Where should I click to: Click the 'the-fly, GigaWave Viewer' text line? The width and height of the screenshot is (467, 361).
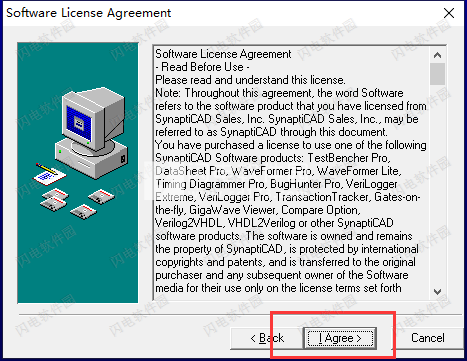pyautogui.click(x=258, y=210)
